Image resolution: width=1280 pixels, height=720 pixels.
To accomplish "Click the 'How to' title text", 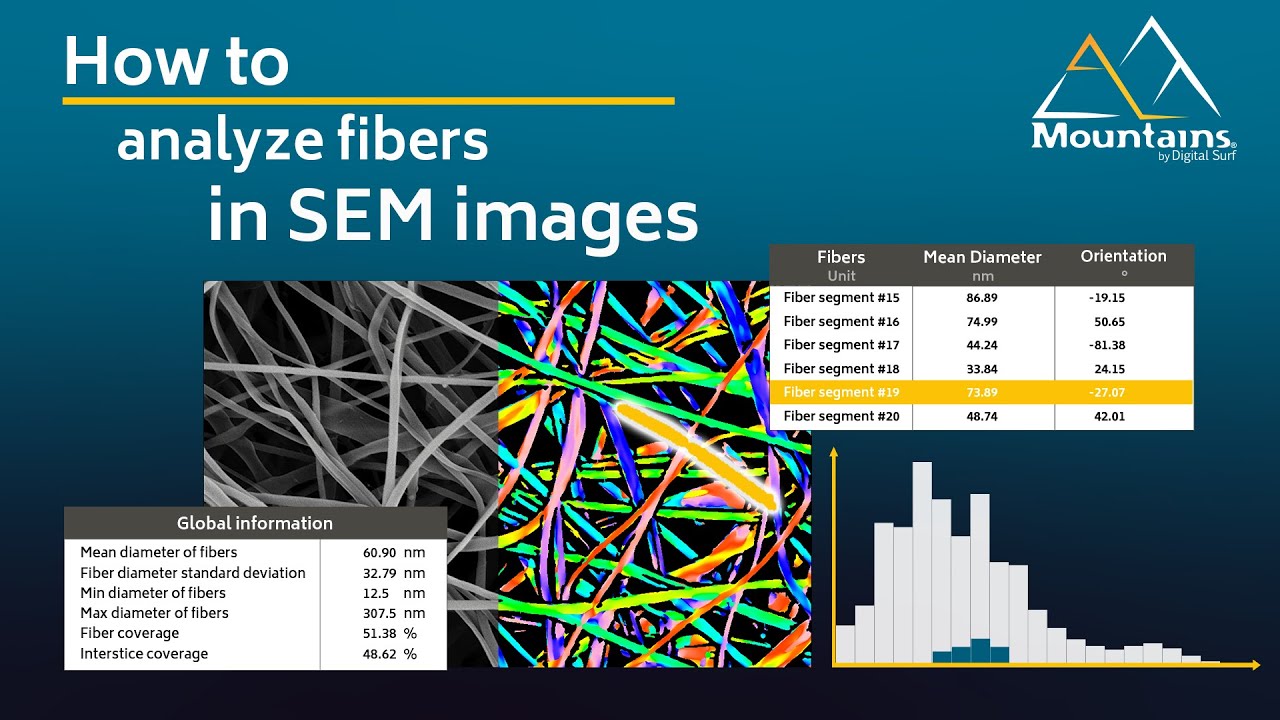I will click(x=176, y=61).
